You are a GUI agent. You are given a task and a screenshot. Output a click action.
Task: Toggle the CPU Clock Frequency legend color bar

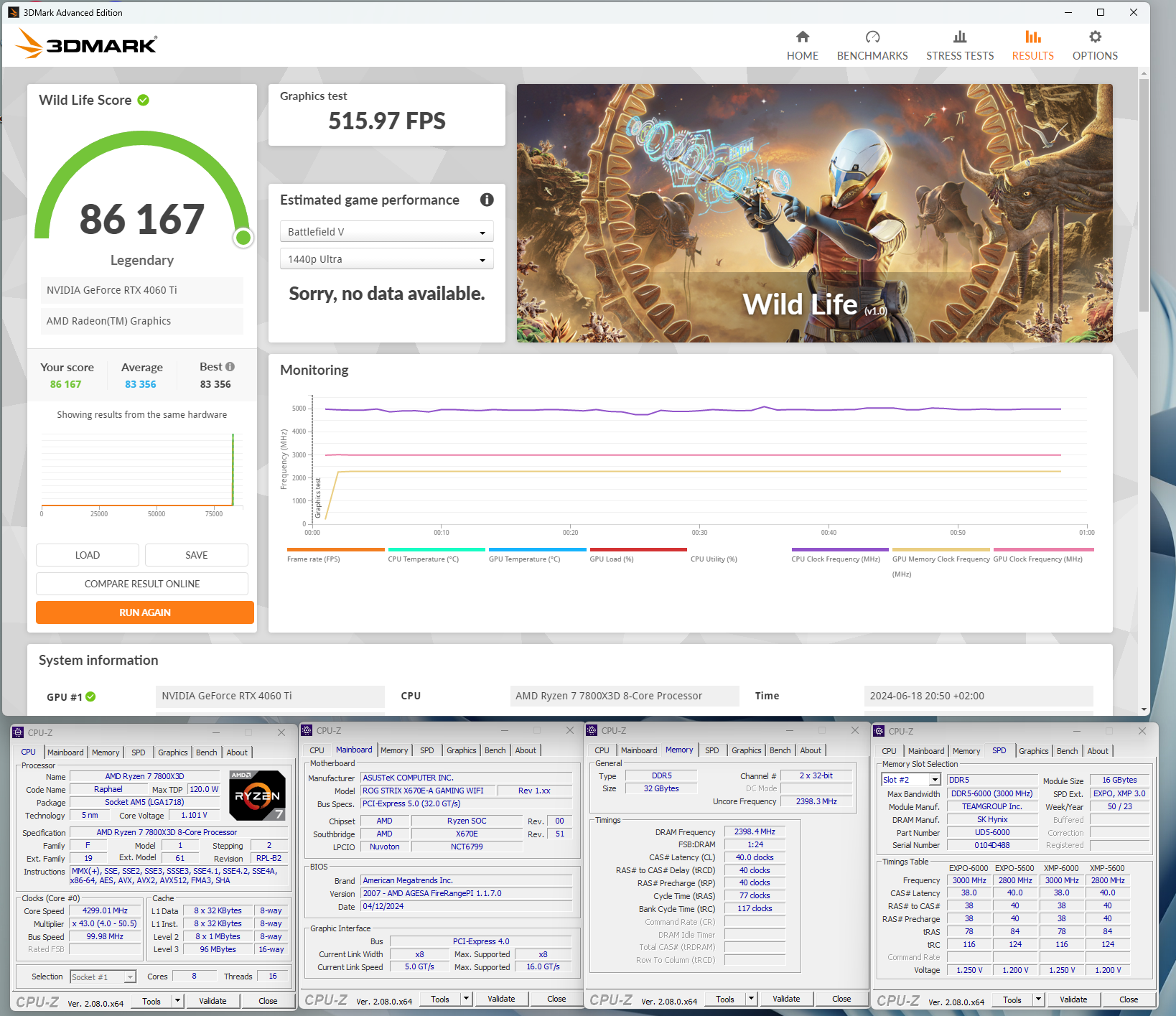[x=840, y=550]
